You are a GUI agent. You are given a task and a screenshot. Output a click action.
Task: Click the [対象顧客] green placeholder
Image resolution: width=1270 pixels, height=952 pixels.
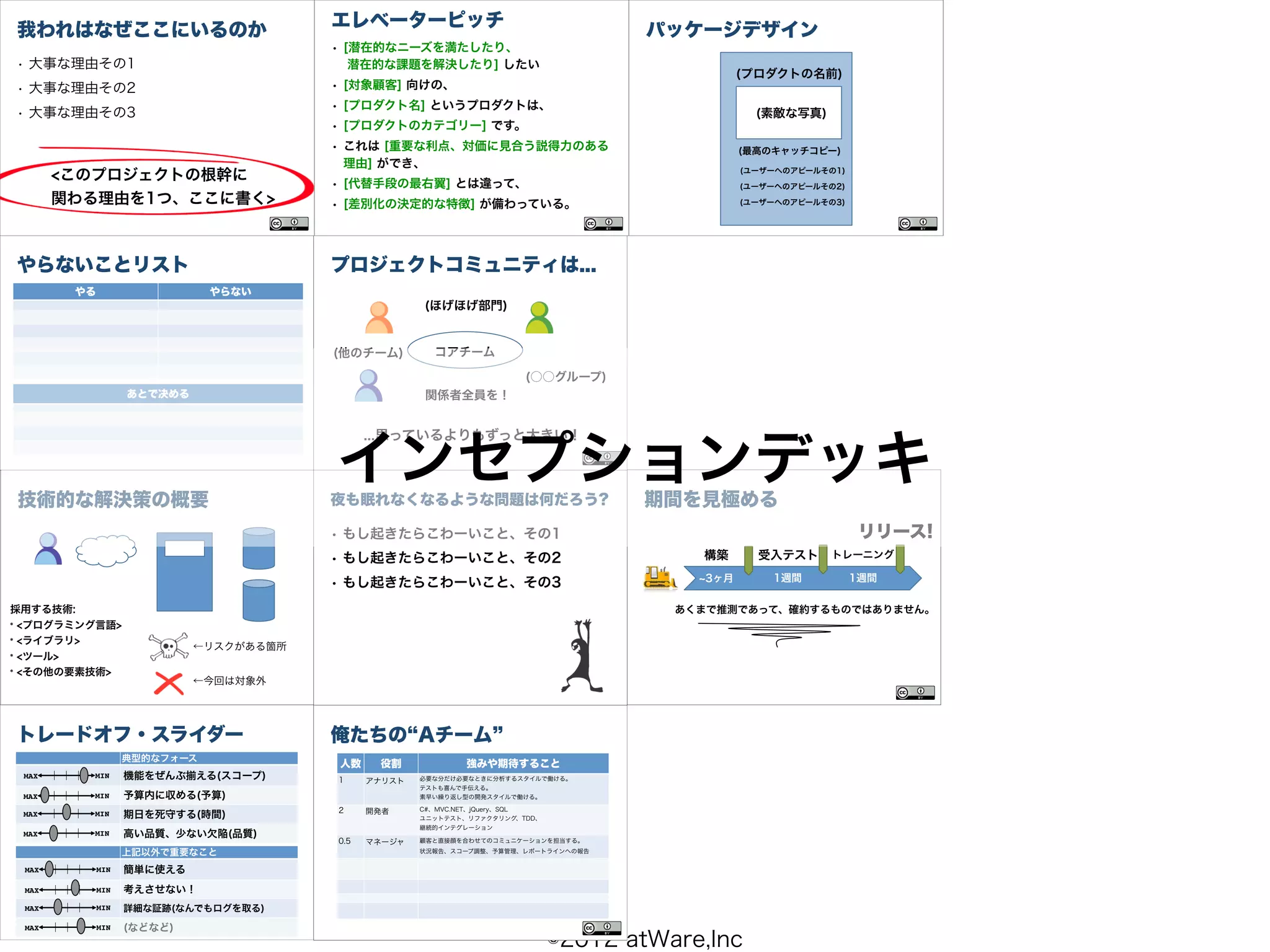(373, 84)
